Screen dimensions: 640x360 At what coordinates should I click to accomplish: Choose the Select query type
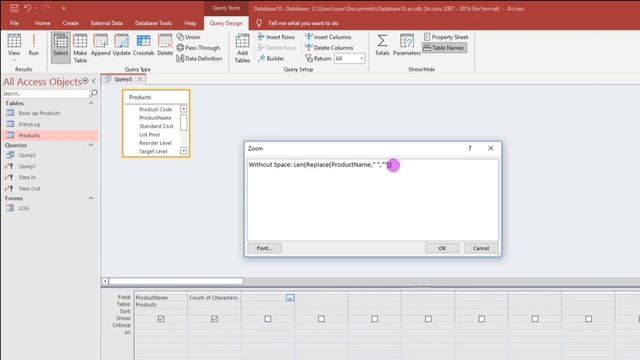click(60, 48)
